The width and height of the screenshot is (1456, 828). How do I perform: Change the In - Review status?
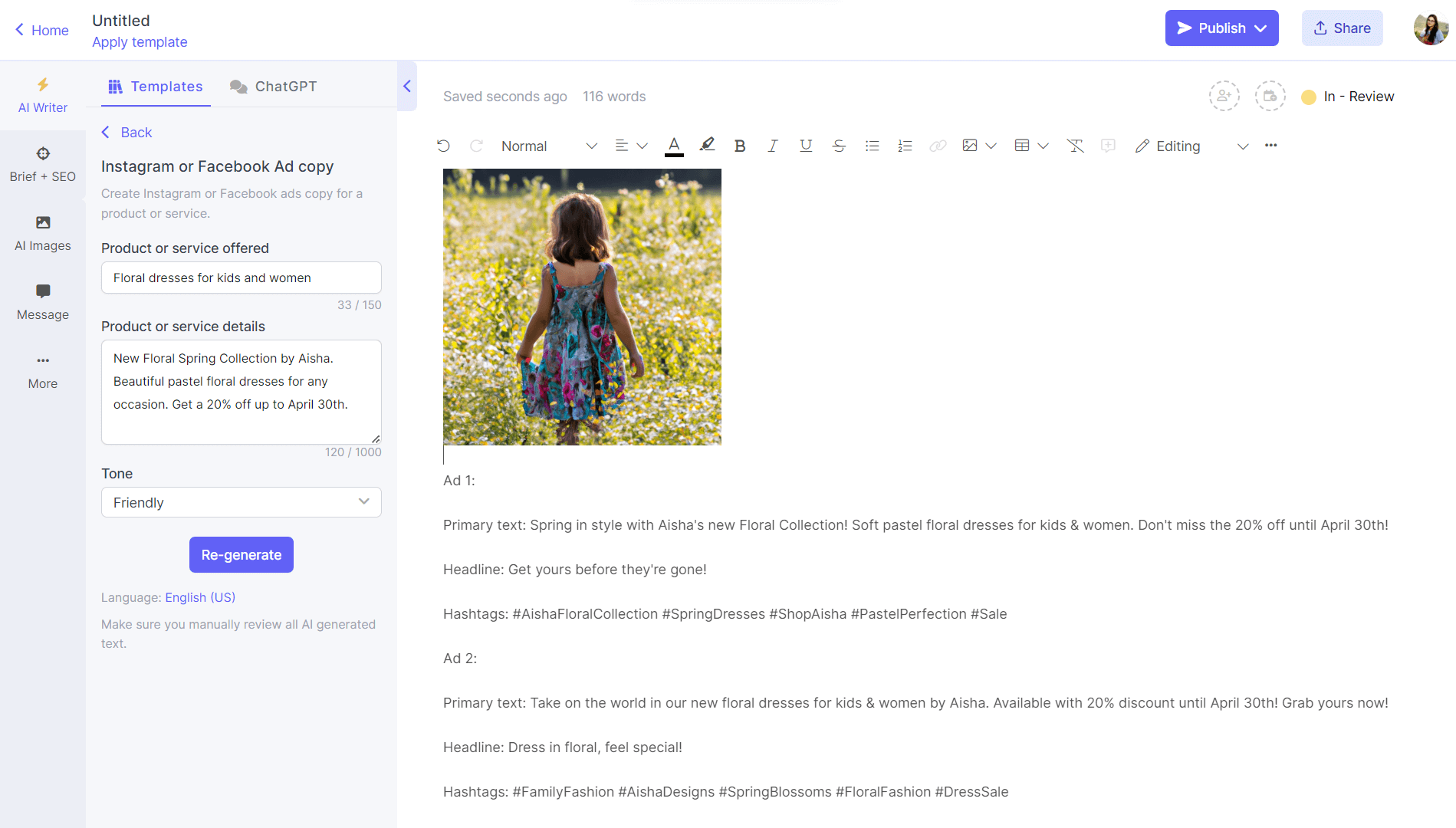pyautogui.click(x=1348, y=97)
